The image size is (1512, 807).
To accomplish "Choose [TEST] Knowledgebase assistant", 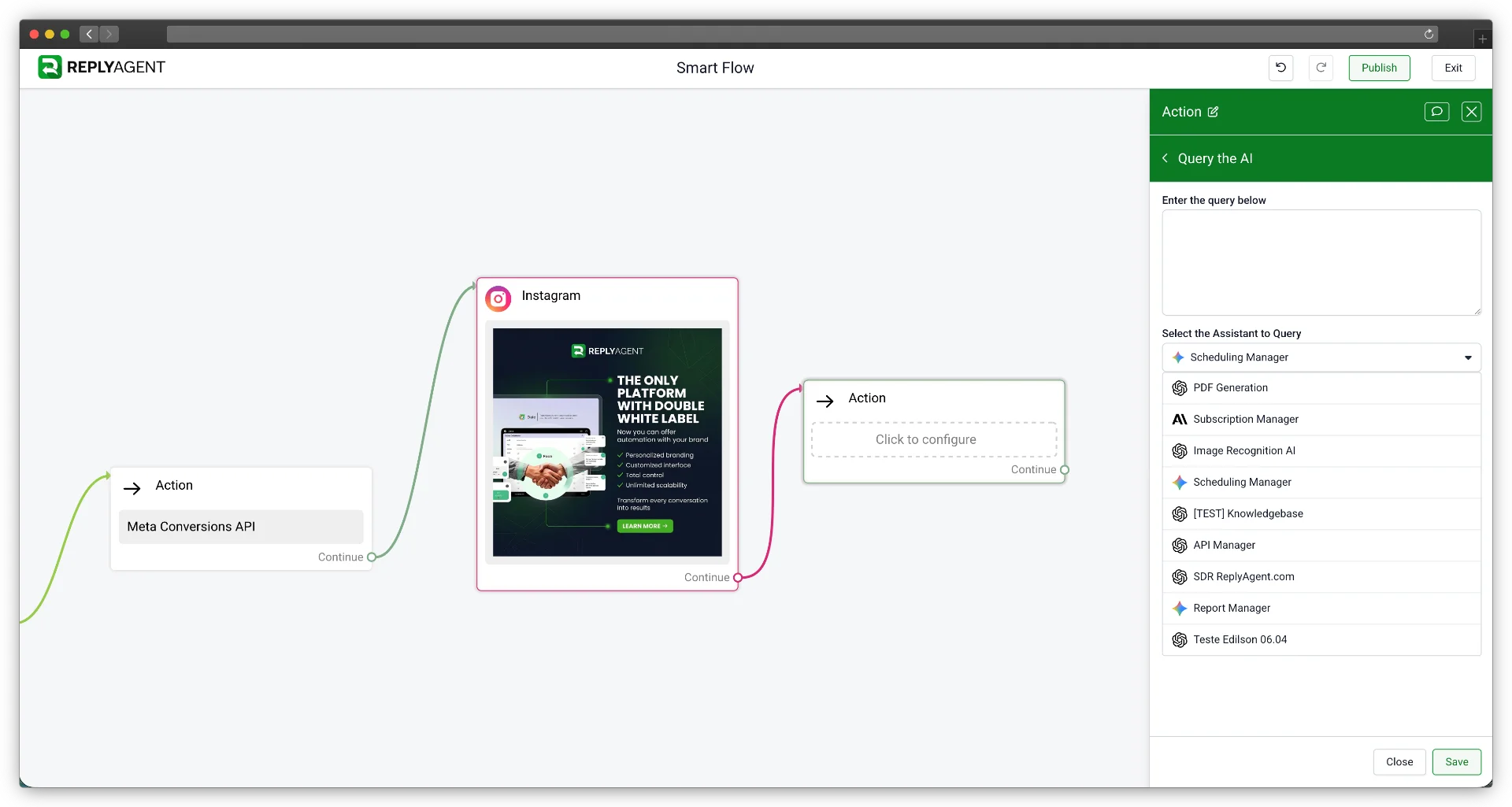I will [1321, 514].
